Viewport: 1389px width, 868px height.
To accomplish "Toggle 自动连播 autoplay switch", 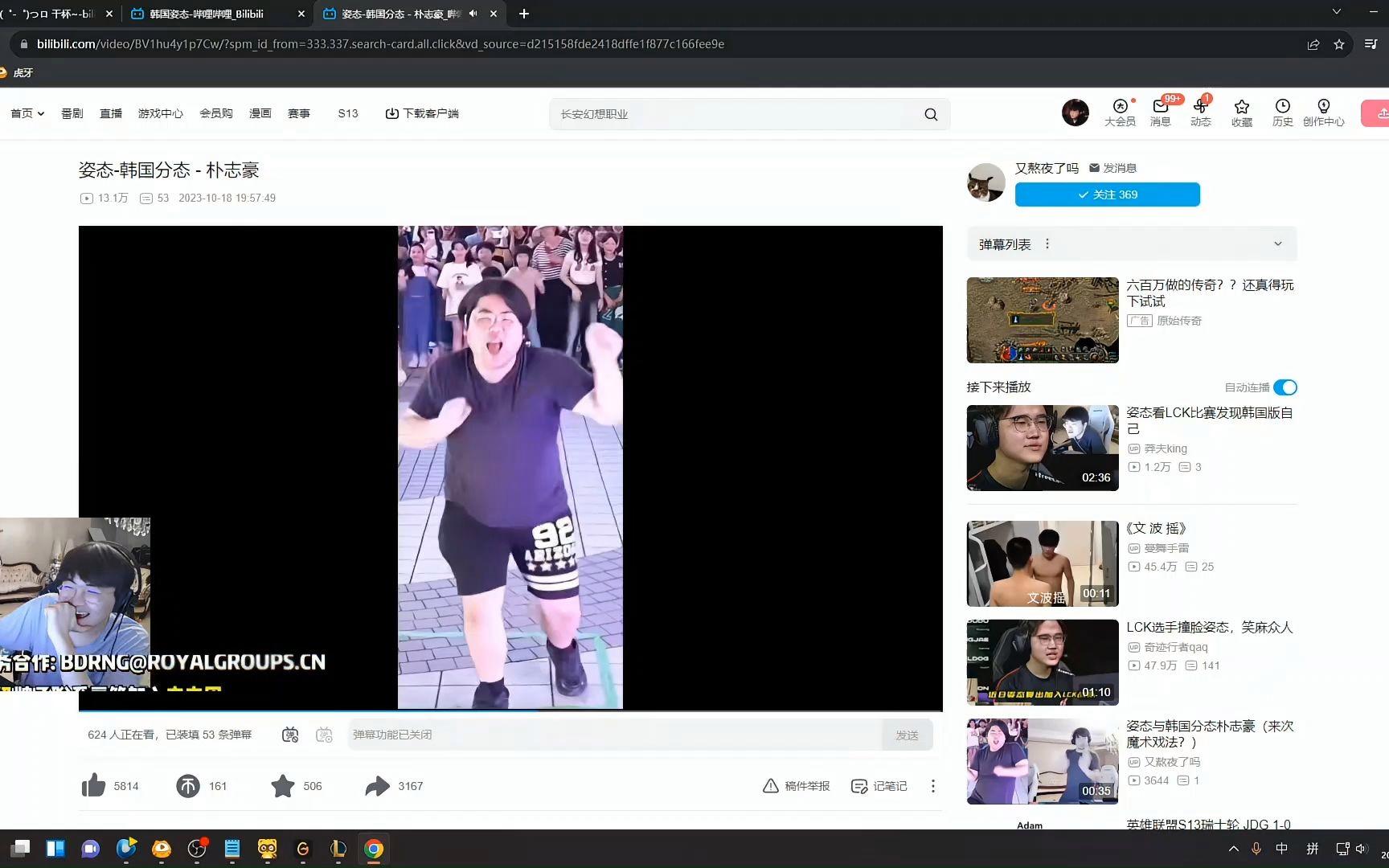I will tap(1285, 387).
